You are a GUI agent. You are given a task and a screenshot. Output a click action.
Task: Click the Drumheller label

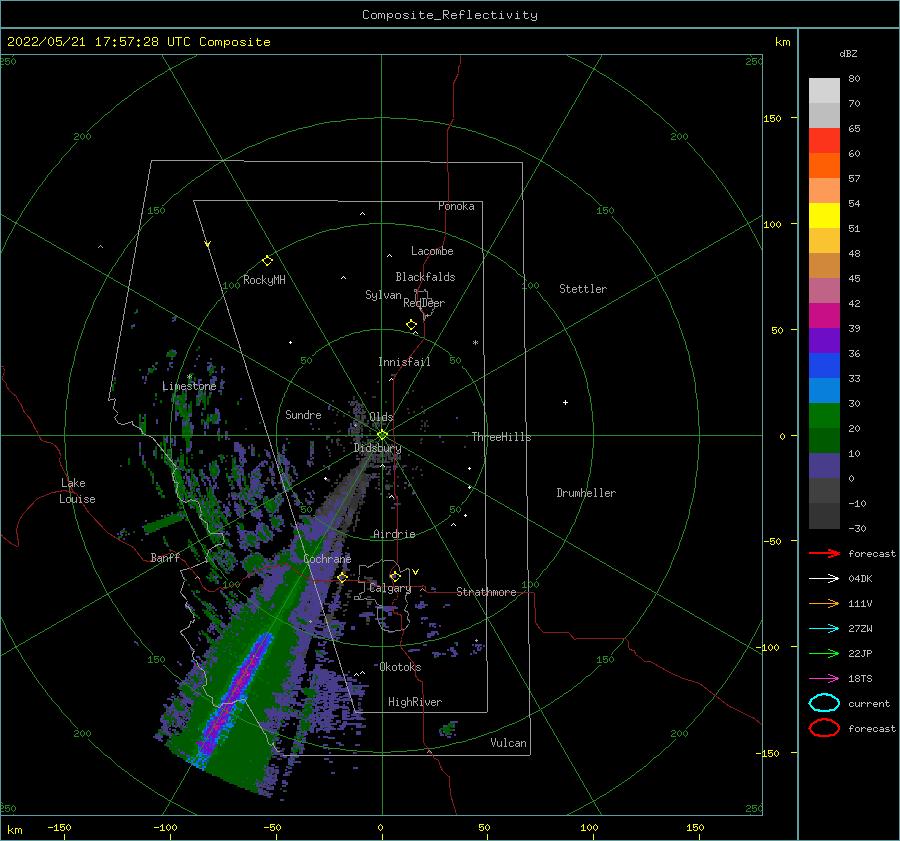click(x=586, y=493)
